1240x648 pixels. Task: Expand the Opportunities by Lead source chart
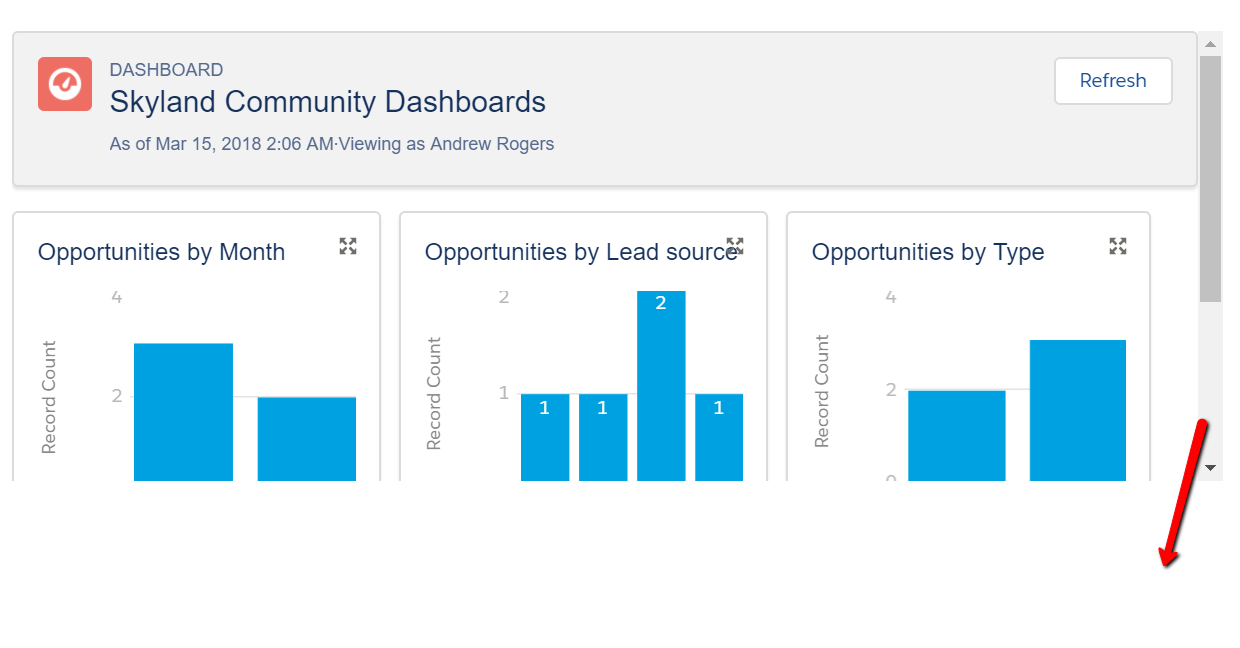pos(735,246)
